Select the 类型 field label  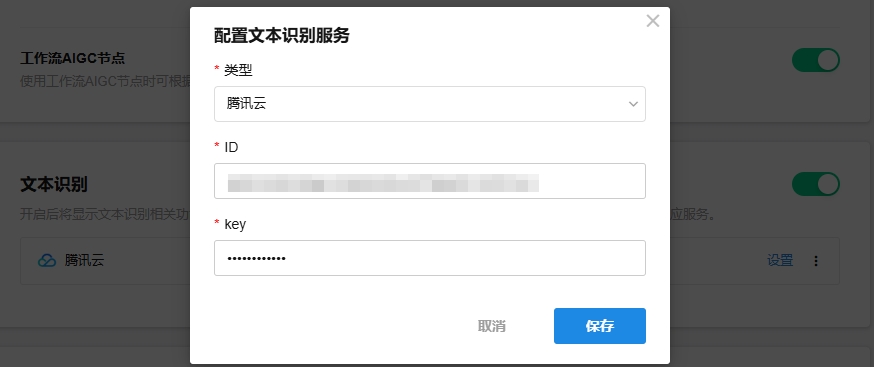239,70
